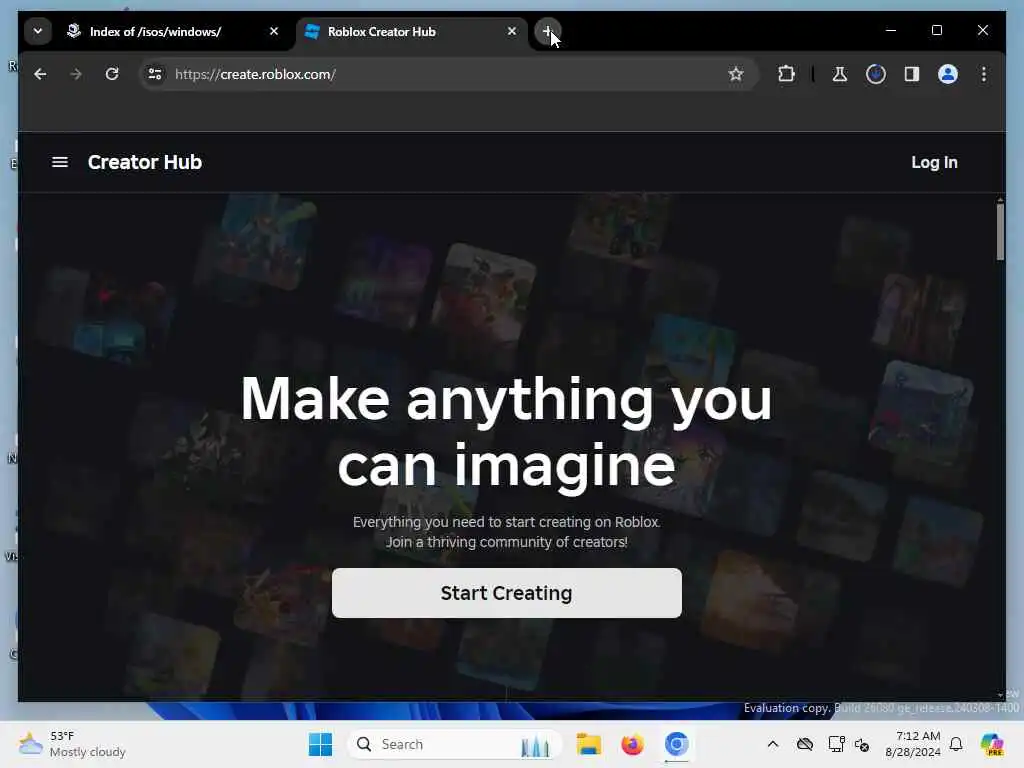
Task: Open the Creator Hub hamburger menu
Action: 59,162
